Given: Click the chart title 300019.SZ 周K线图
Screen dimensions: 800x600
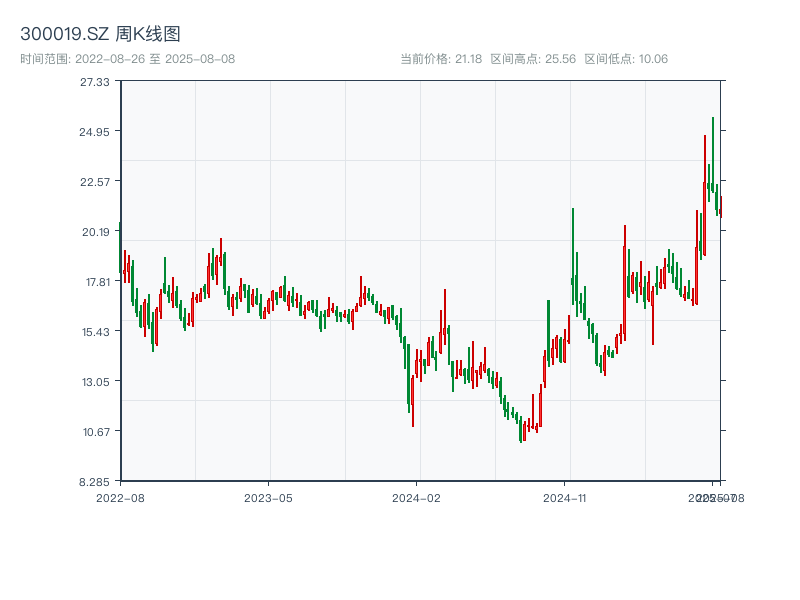Looking at the screenshot, I should [x=100, y=34].
